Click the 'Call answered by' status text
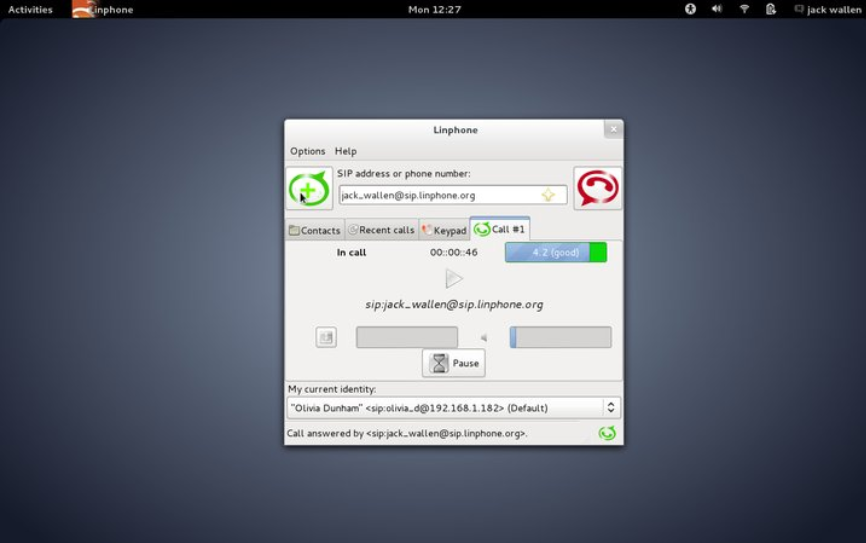The width and height of the screenshot is (866, 543). click(x=407, y=433)
